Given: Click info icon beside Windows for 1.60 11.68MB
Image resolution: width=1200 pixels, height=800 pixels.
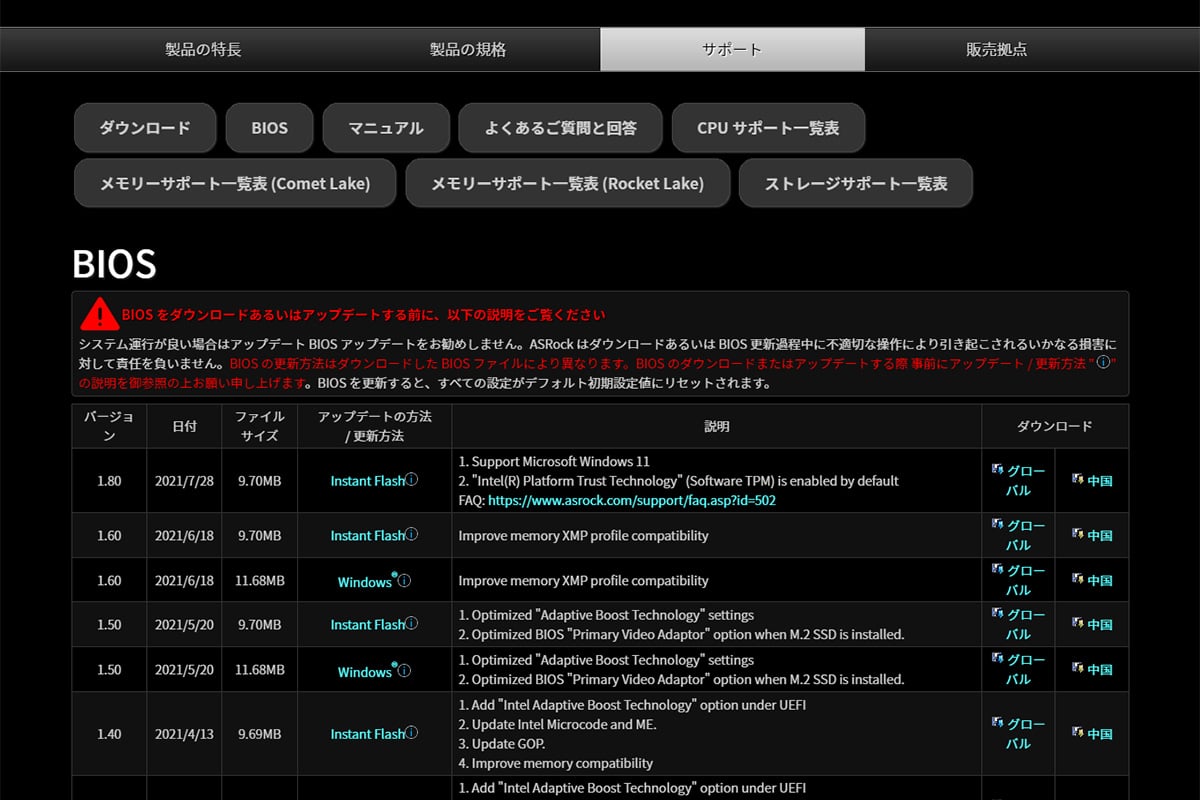Looking at the screenshot, I should [404, 581].
